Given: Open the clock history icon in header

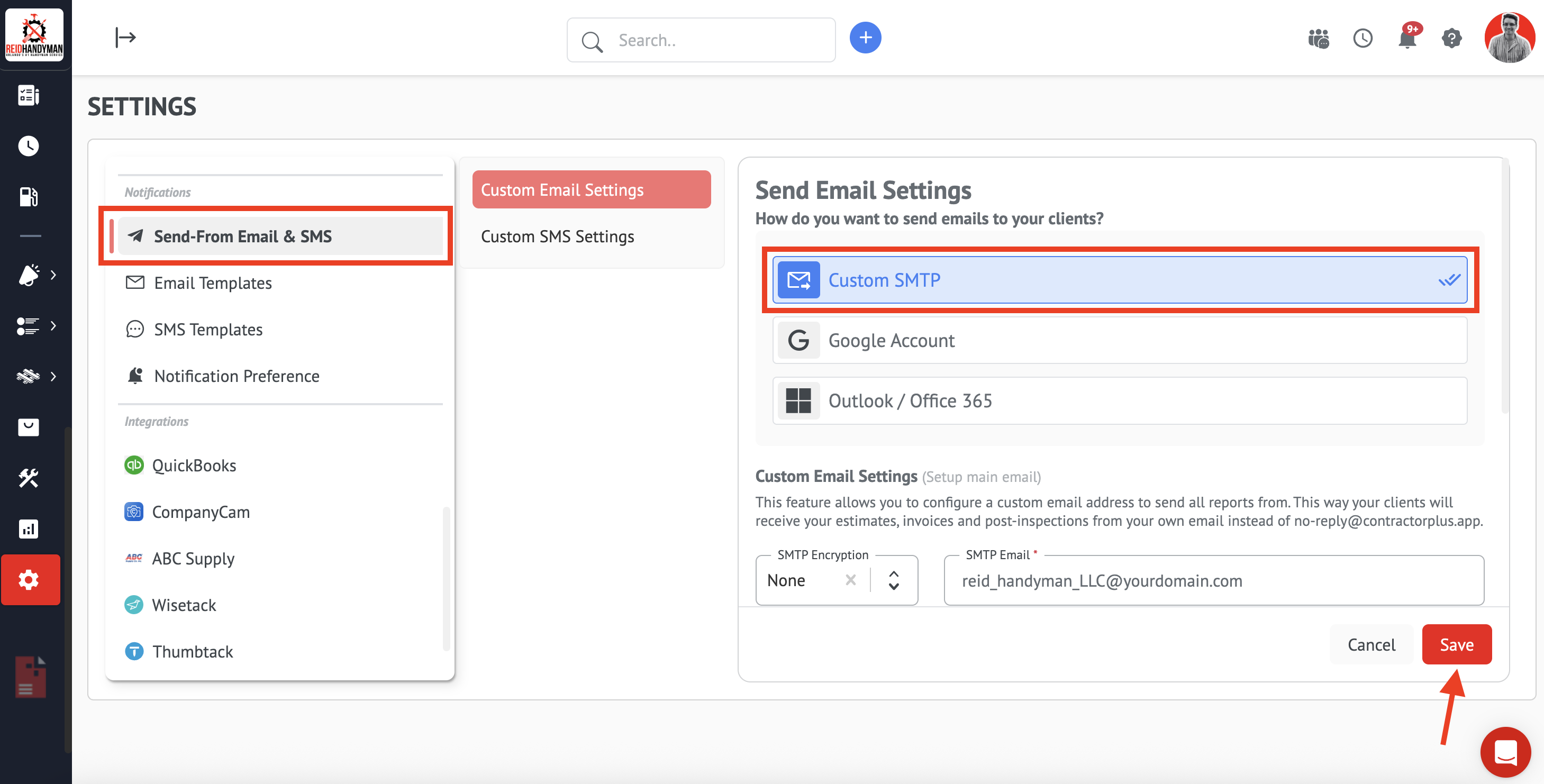Looking at the screenshot, I should click(x=1363, y=39).
